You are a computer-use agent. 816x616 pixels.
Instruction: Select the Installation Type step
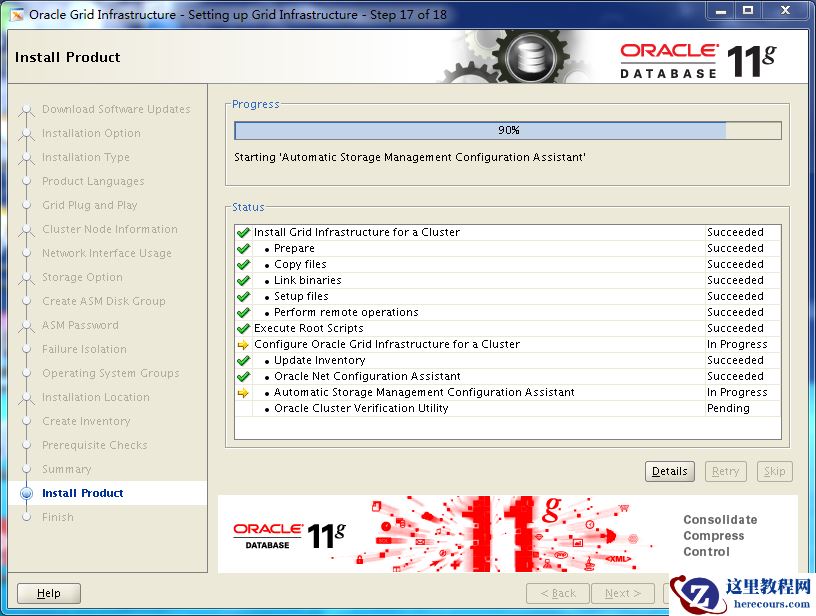86,157
